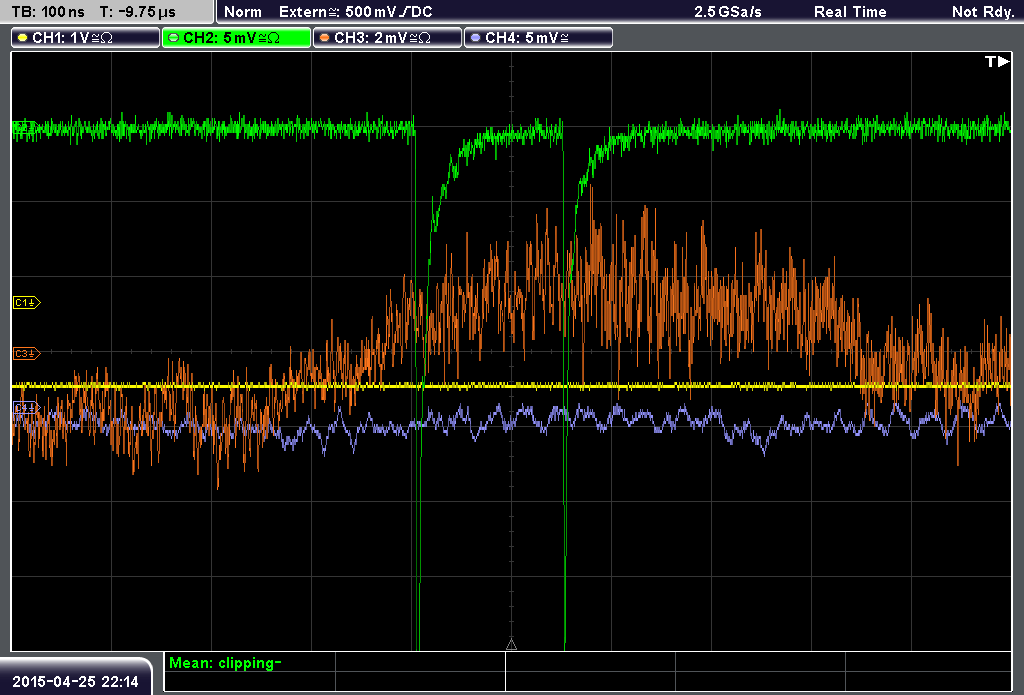
Task: Click the trigger position T arrow icon
Action: [x=997, y=61]
